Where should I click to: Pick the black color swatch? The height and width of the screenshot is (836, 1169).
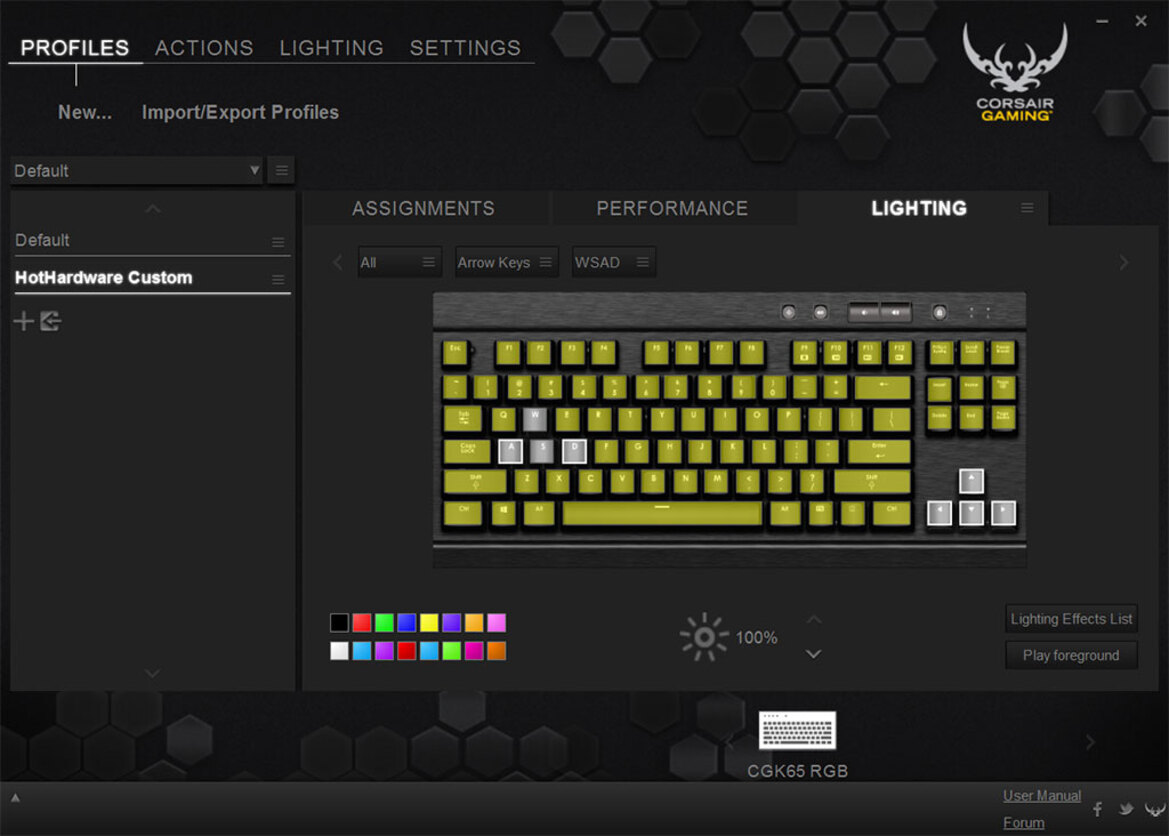click(339, 623)
